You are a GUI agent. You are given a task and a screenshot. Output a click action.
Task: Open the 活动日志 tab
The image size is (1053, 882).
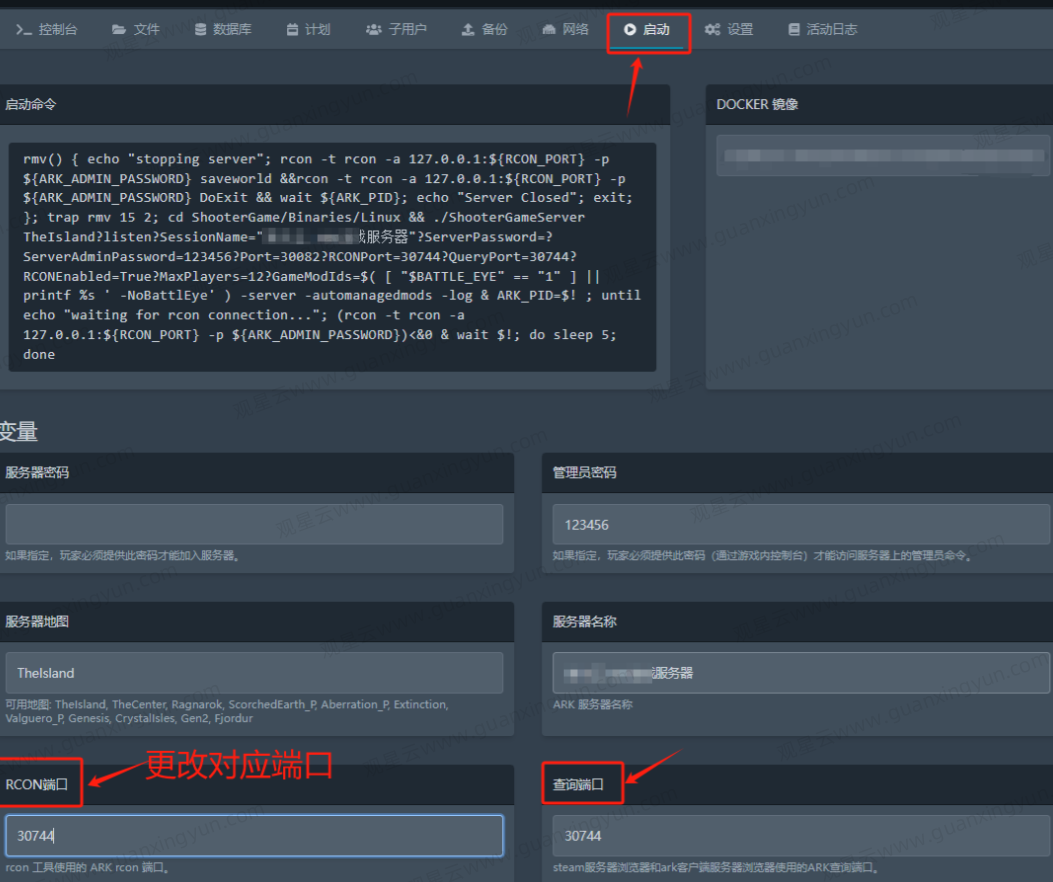click(x=822, y=30)
